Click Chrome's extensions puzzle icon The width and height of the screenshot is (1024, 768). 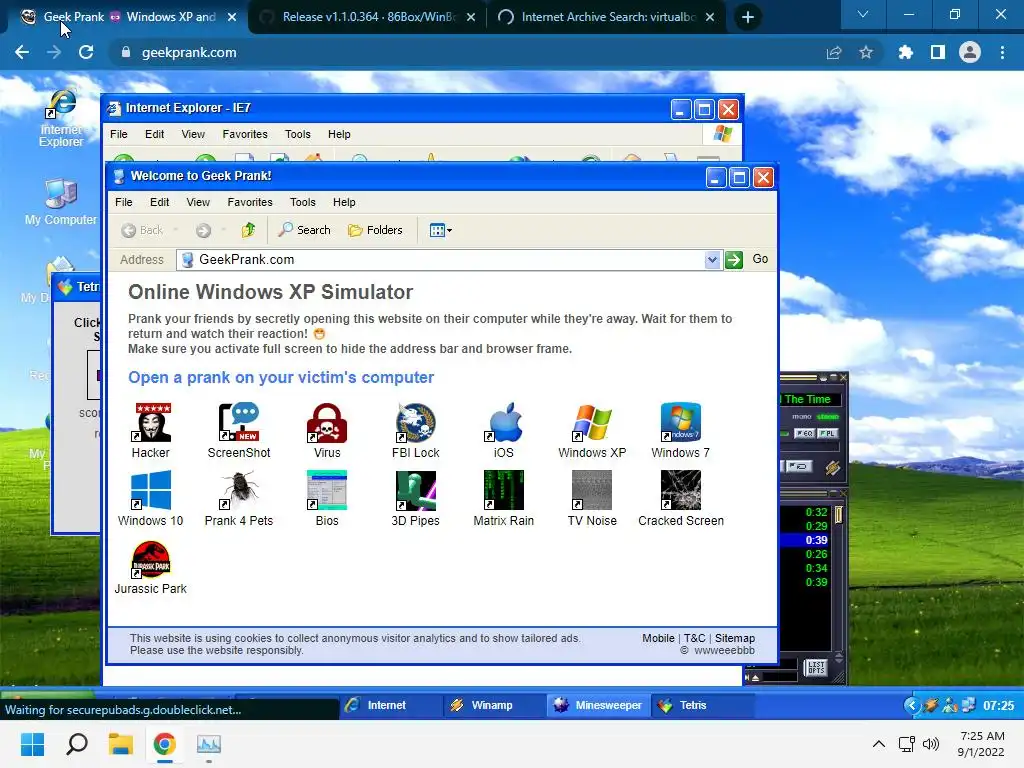(x=905, y=52)
